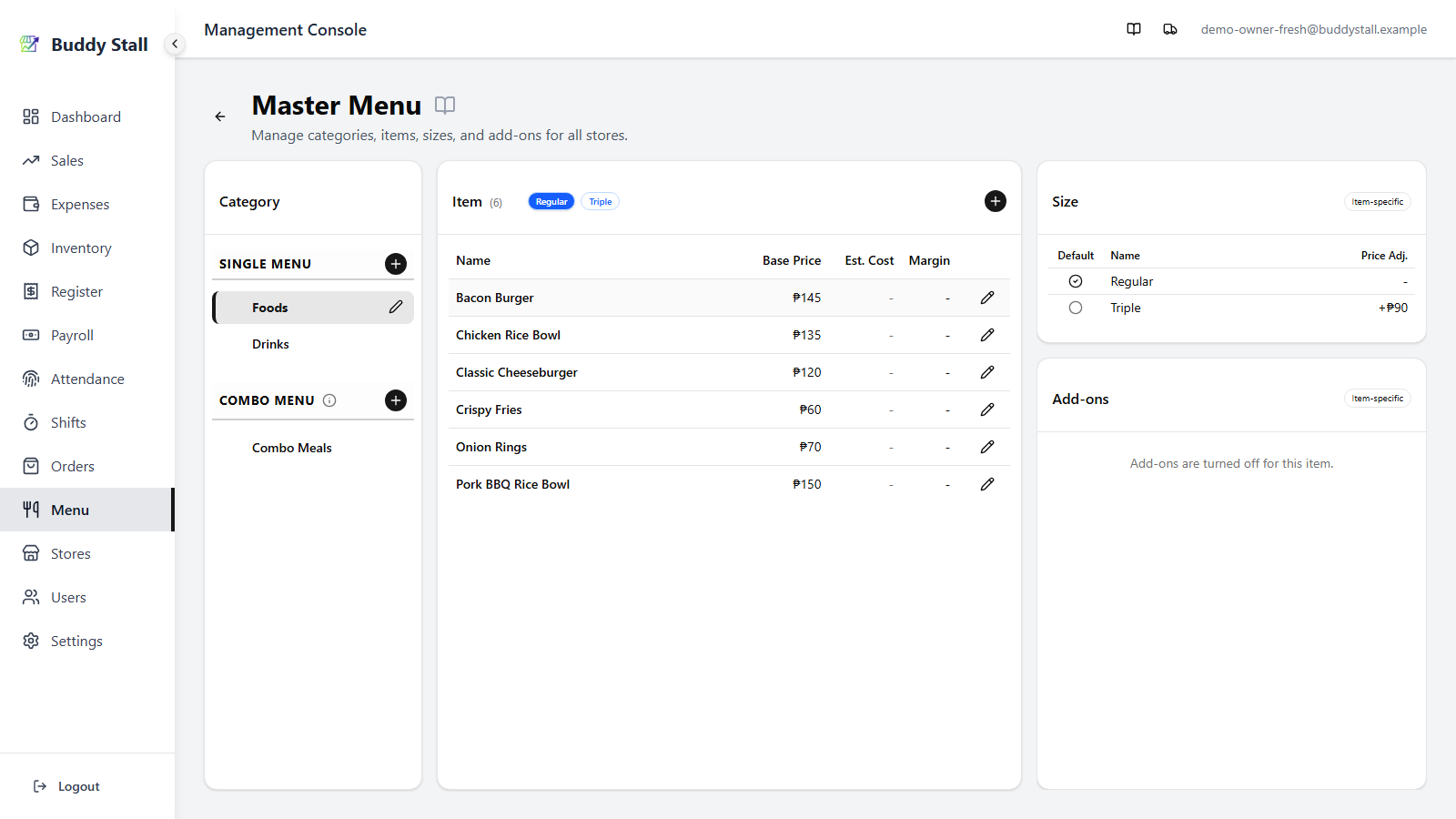Viewport: 1456px width, 819px height.
Task: Add a new Combo Menu category
Action: tap(396, 400)
